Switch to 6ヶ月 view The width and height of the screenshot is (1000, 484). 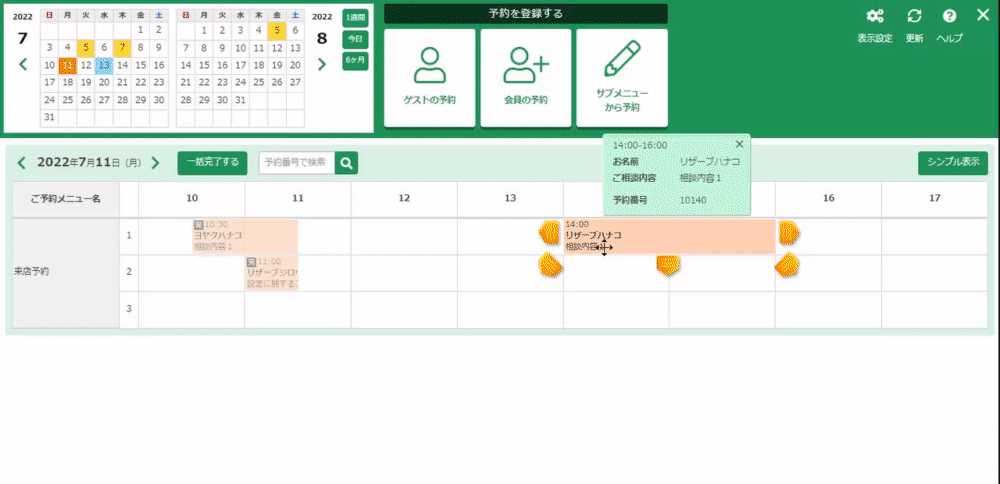click(x=355, y=61)
